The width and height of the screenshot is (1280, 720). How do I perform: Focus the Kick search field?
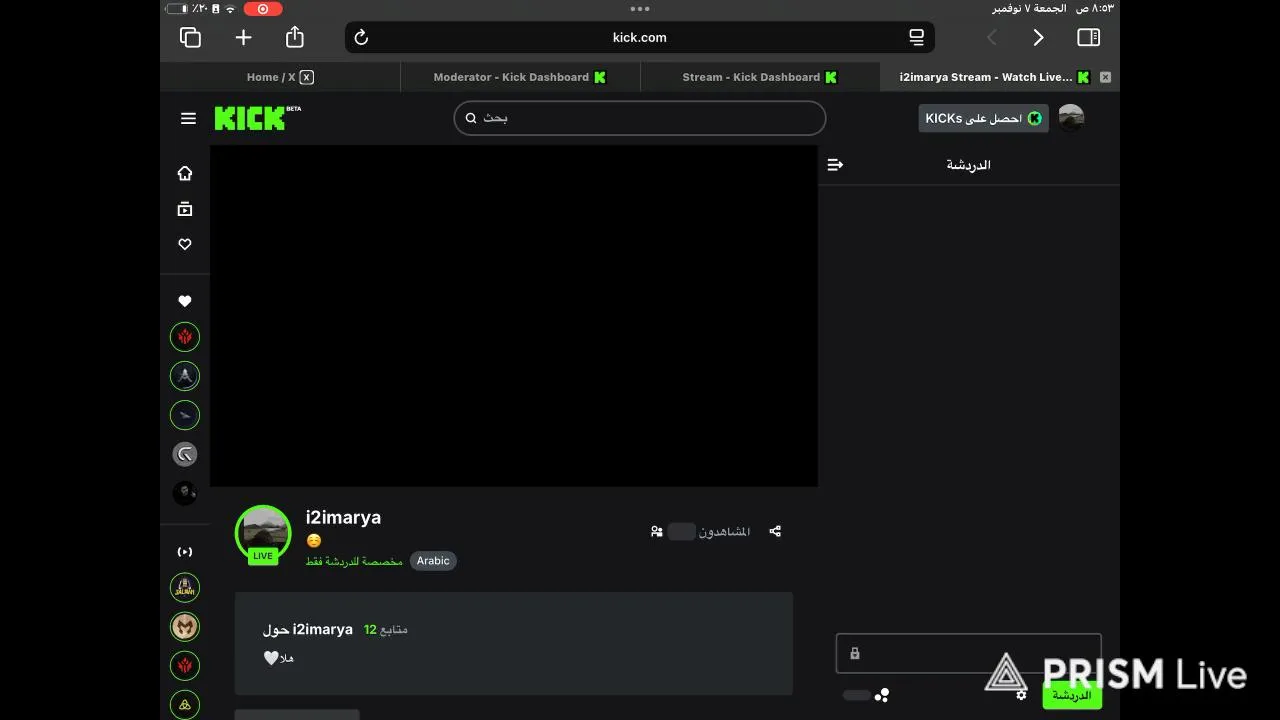(640, 118)
